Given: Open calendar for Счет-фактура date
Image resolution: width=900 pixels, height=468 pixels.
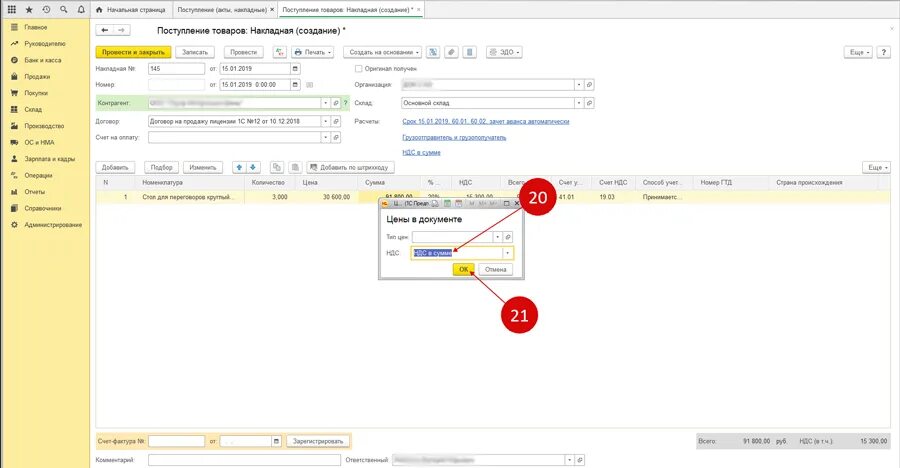Looking at the screenshot, I should pos(276,442).
